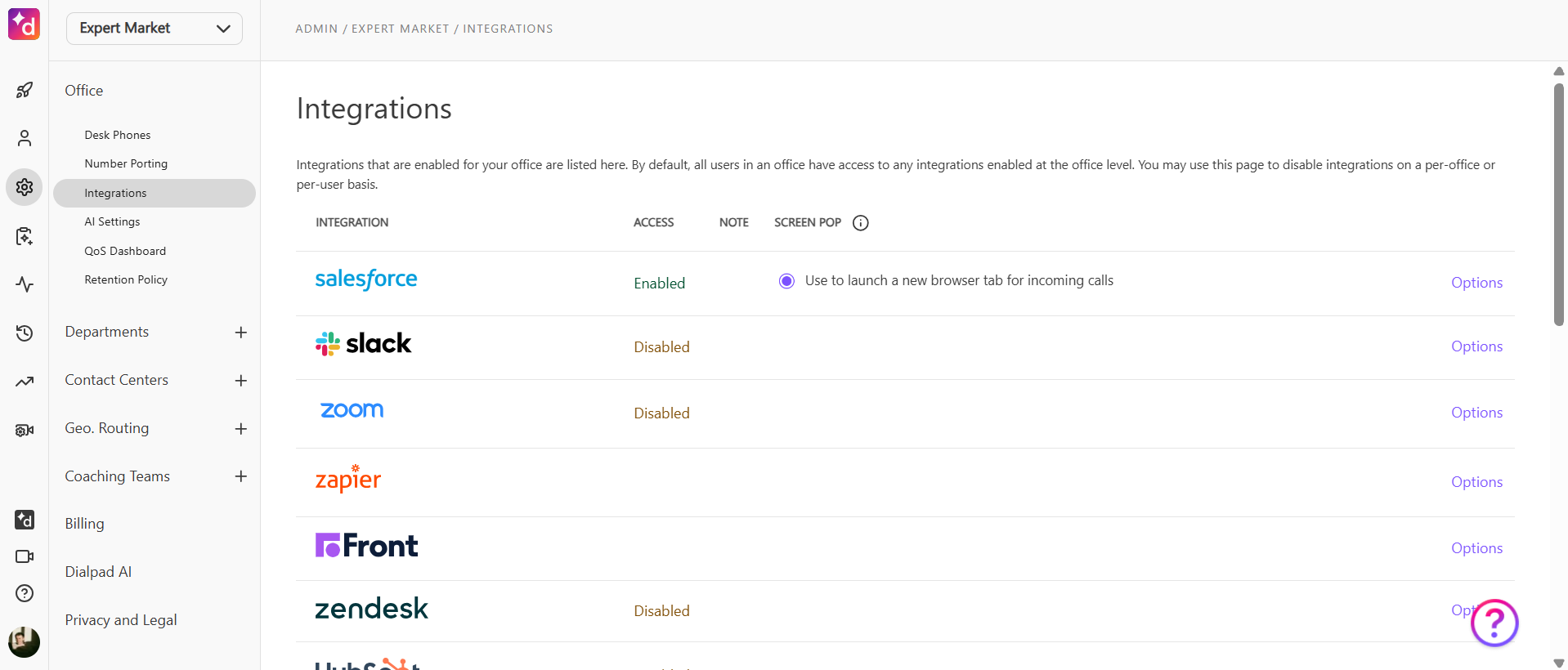Click the Zapier logo
1568x670 pixels.
(x=348, y=479)
